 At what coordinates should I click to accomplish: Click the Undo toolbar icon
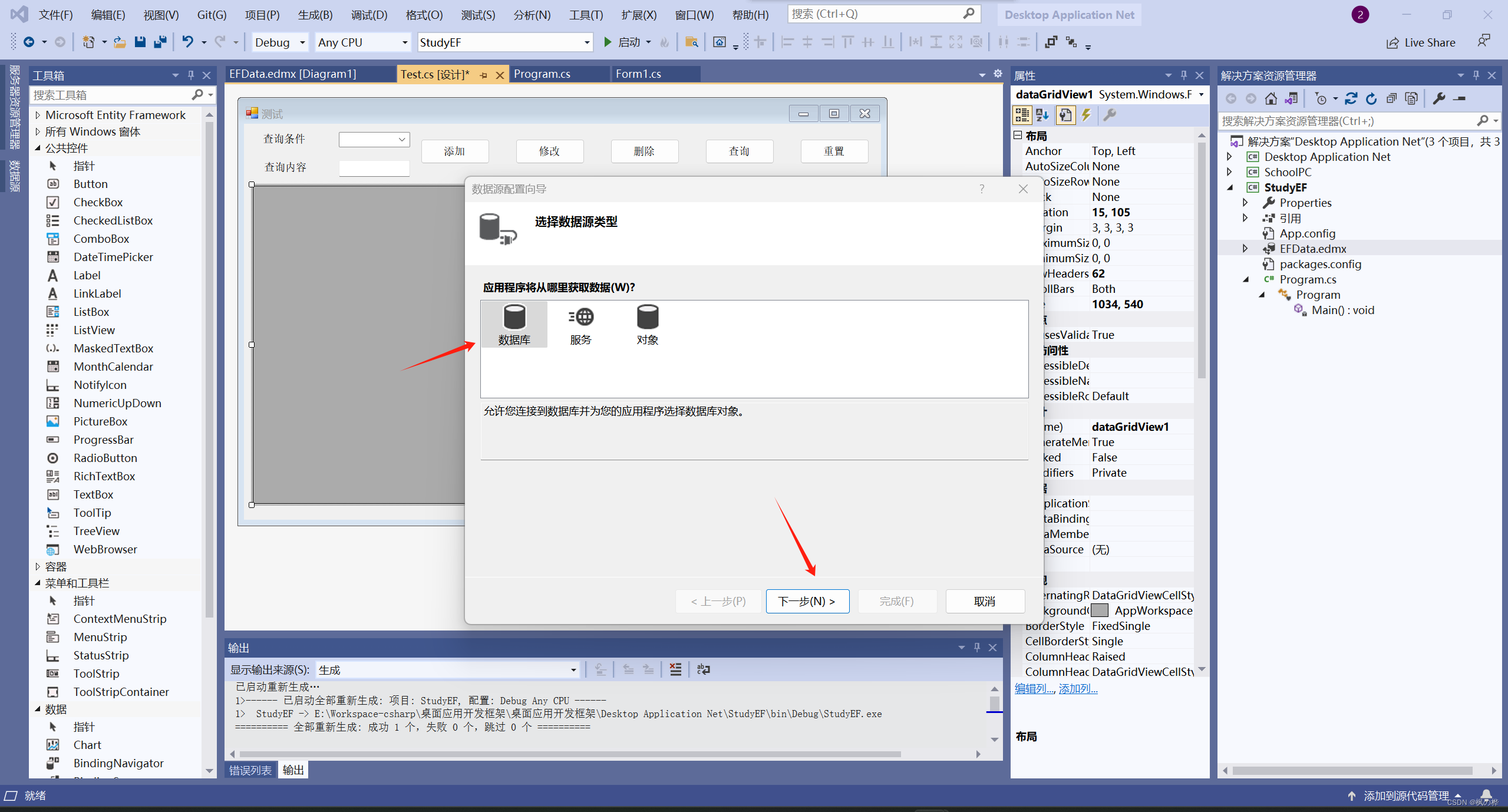pyautogui.click(x=187, y=42)
